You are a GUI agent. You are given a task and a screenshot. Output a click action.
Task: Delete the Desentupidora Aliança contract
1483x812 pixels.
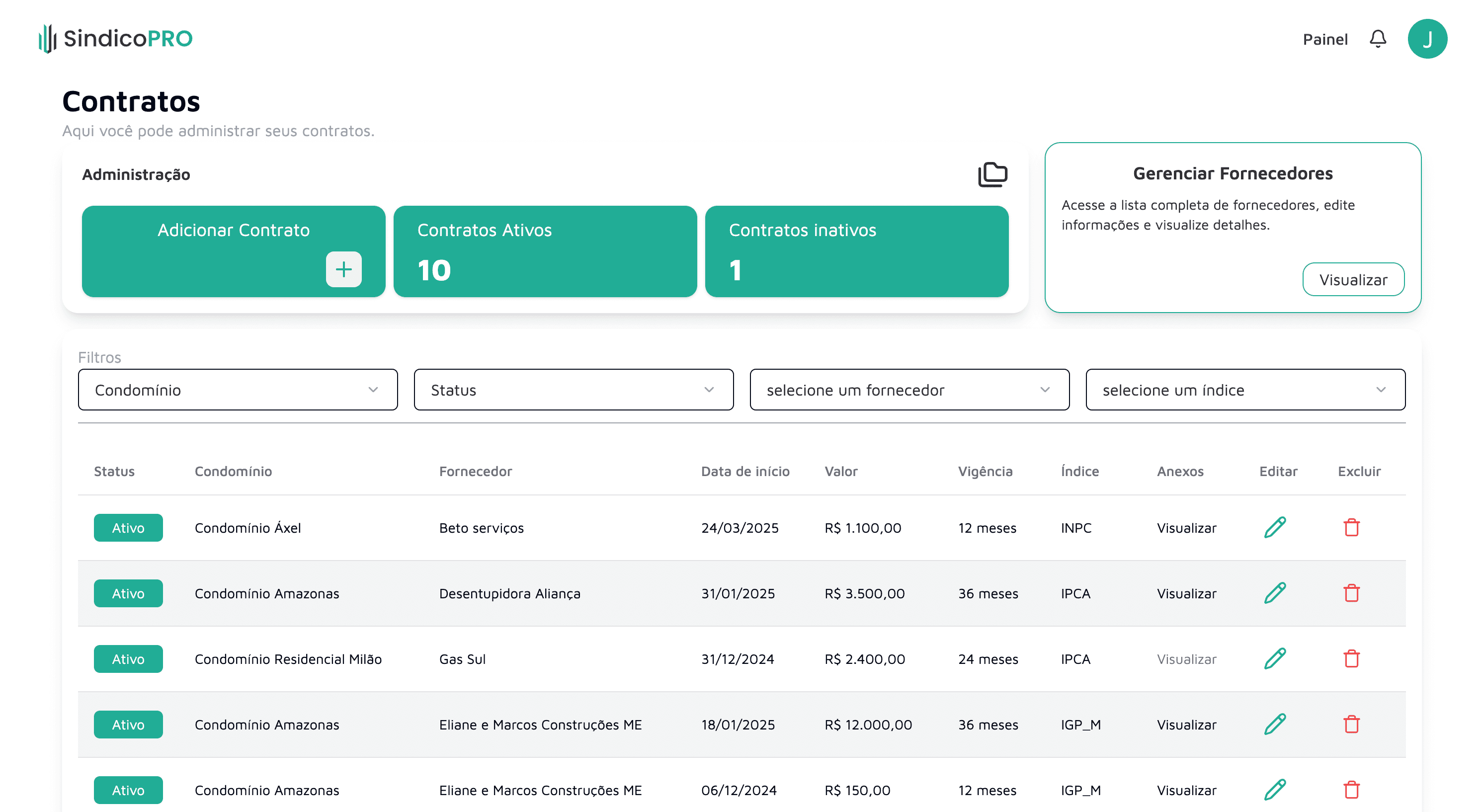1351,593
